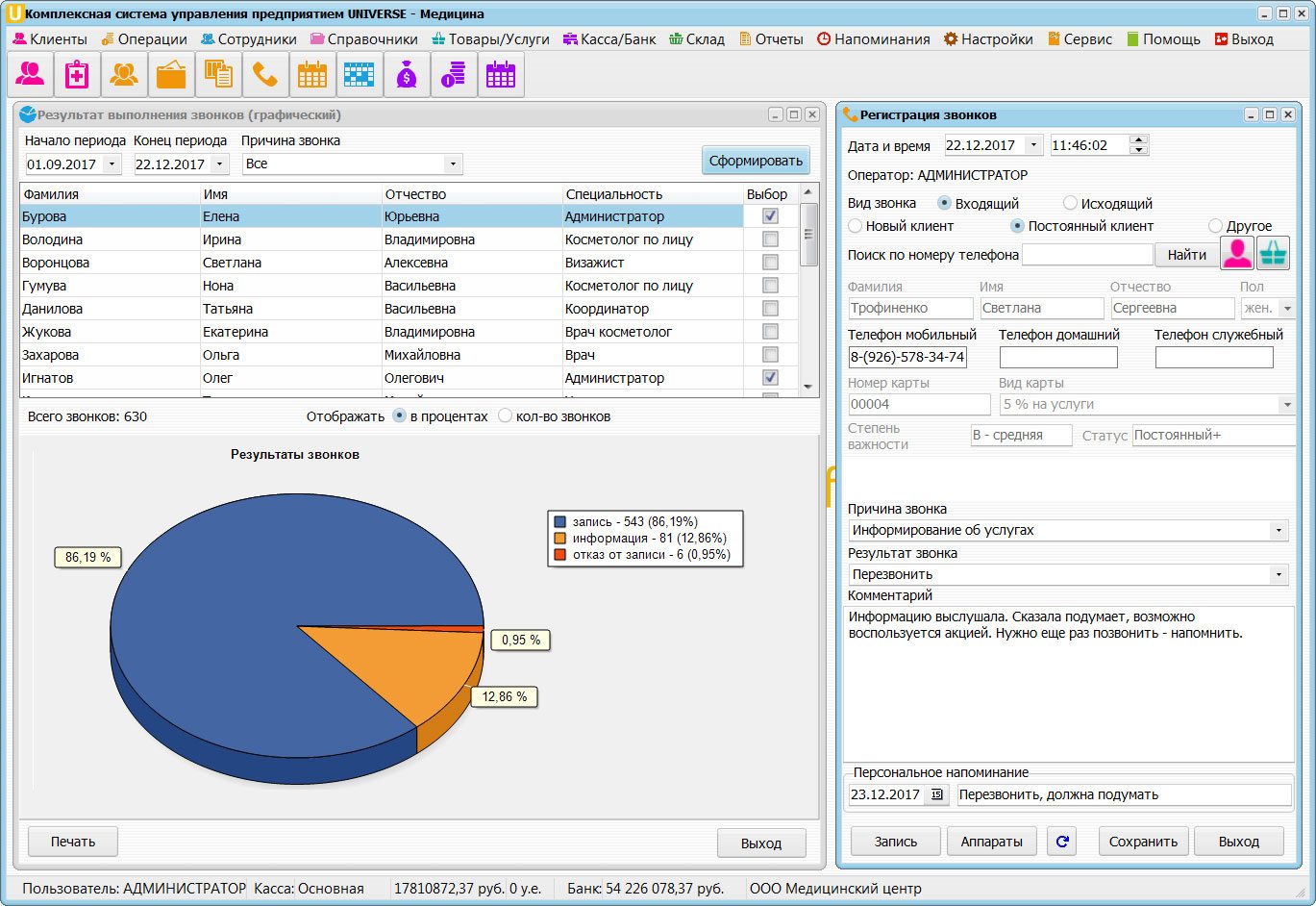Screen dimensions: 1316x906
Task: Click in the Комментарий text area
Action: 1069,684
